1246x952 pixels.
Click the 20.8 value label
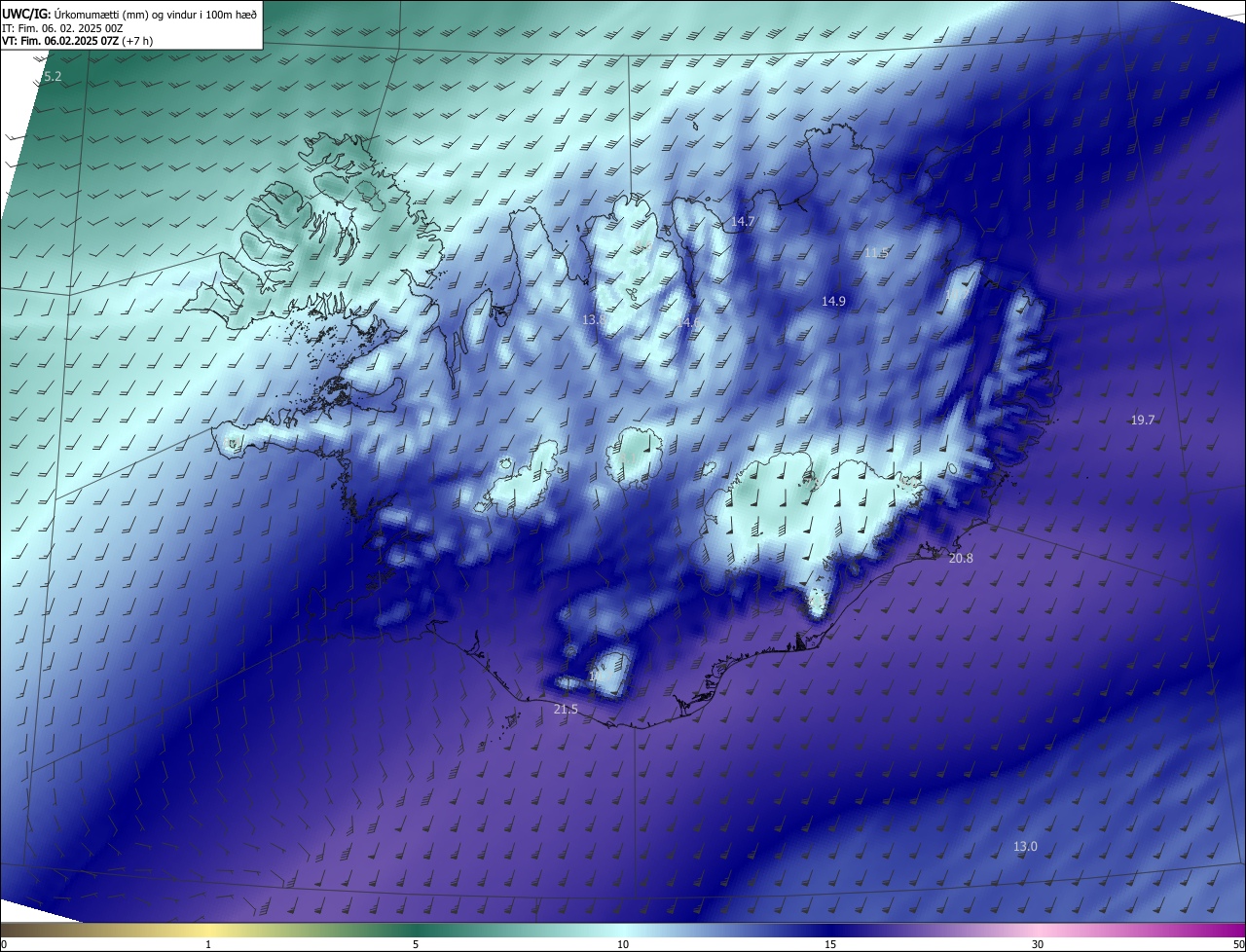pyautogui.click(x=961, y=559)
